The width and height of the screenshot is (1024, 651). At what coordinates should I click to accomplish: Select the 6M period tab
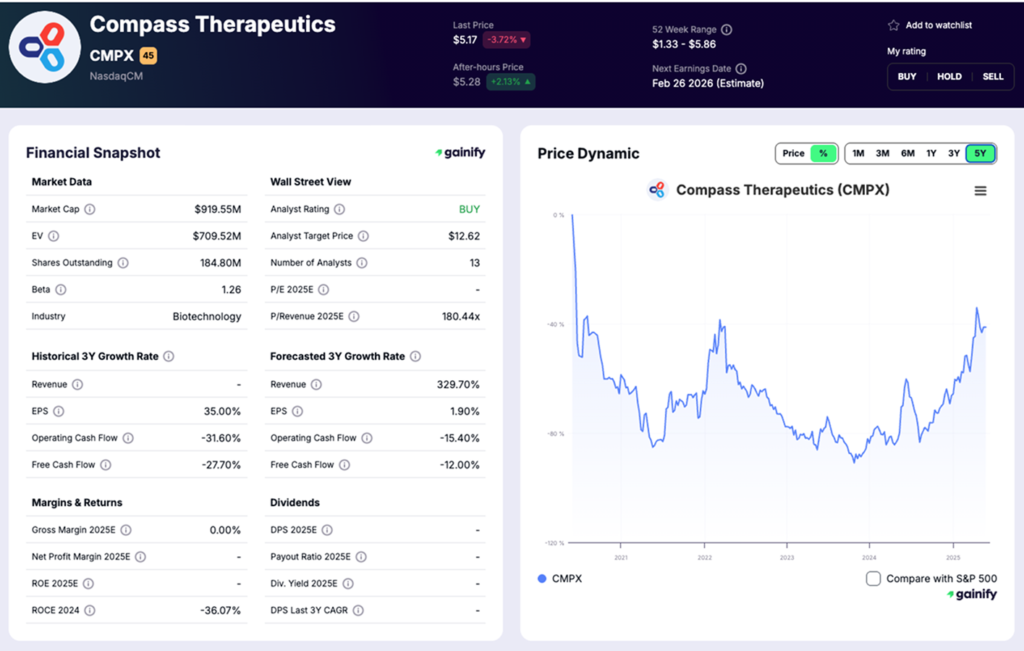[x=908, y=153]
